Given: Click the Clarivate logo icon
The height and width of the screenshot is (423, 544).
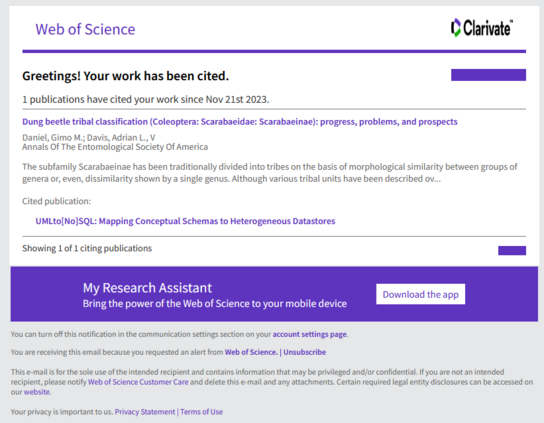Looking at the screenshot, I should (x=456, y=28).
